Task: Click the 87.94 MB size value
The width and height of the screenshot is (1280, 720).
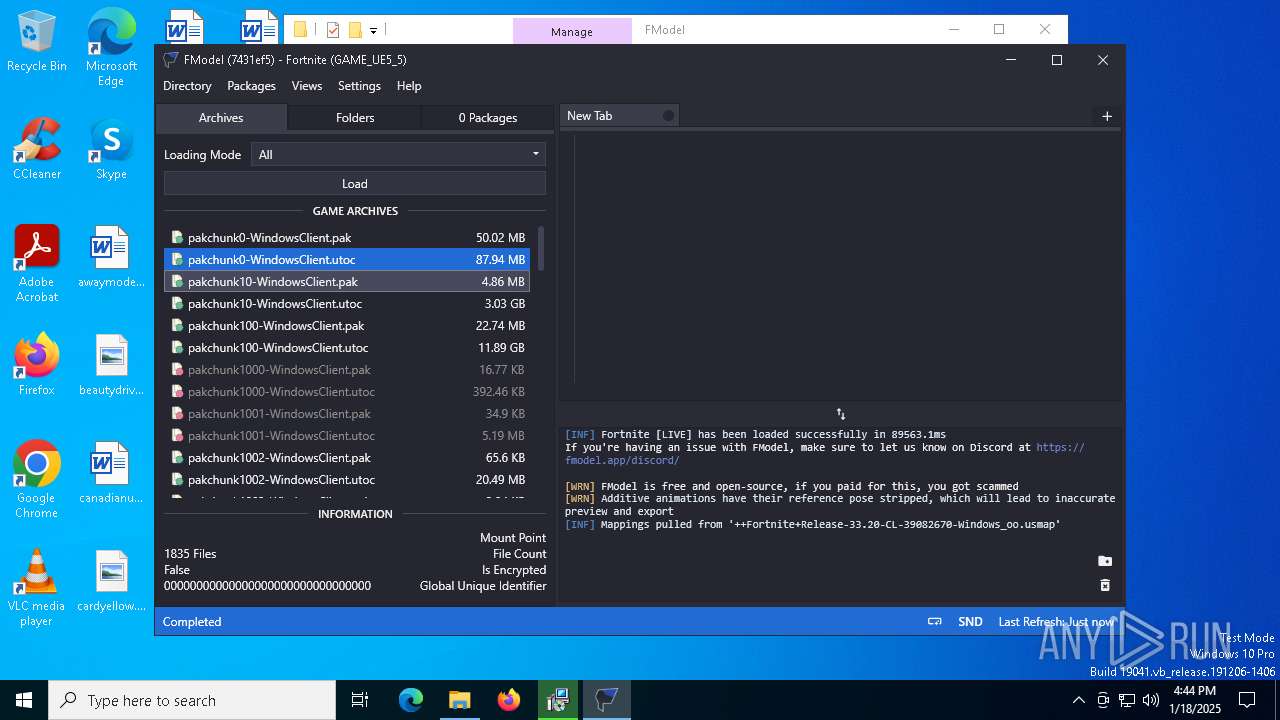Action: click(x=500, y=260)
